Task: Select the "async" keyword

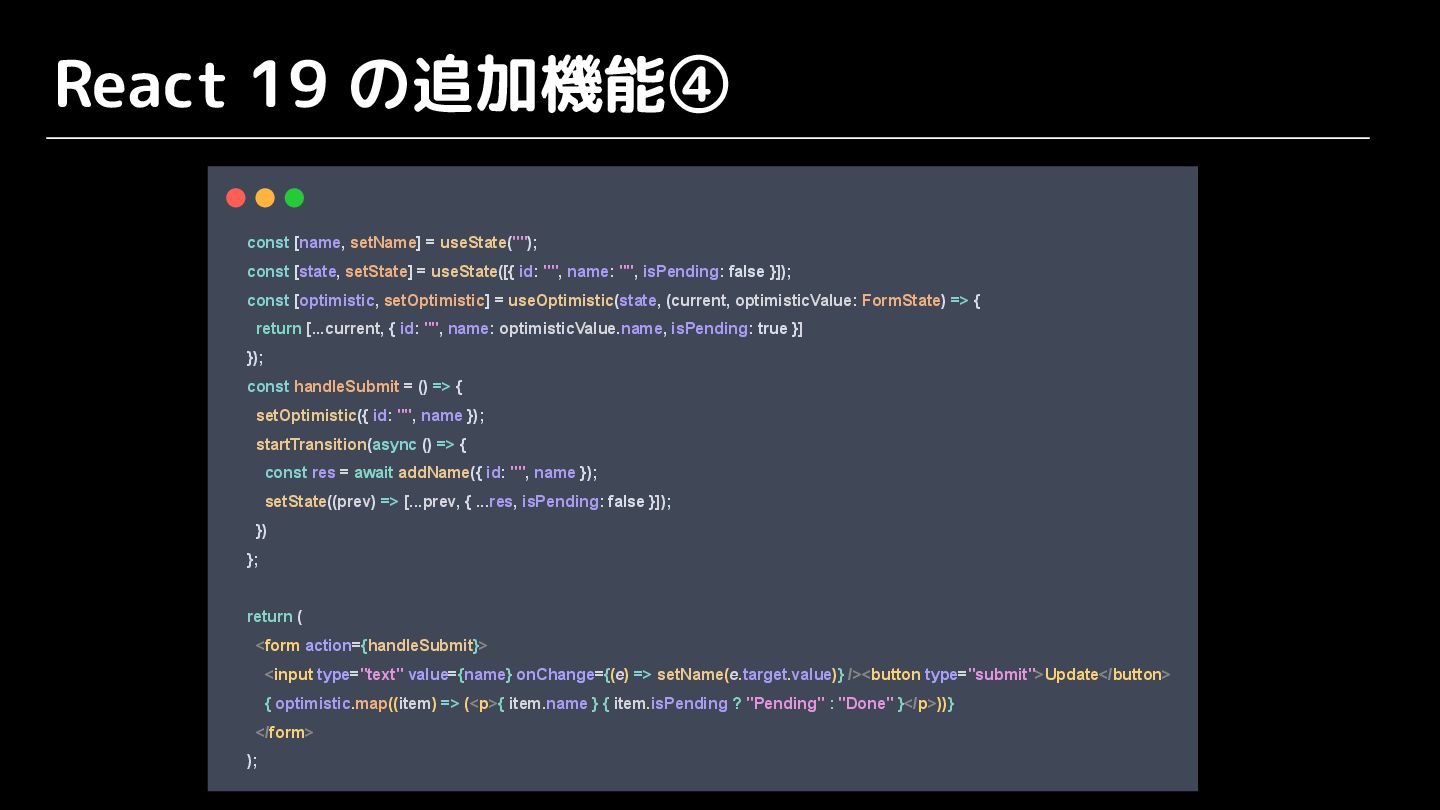Action: [x=394, y=444]
